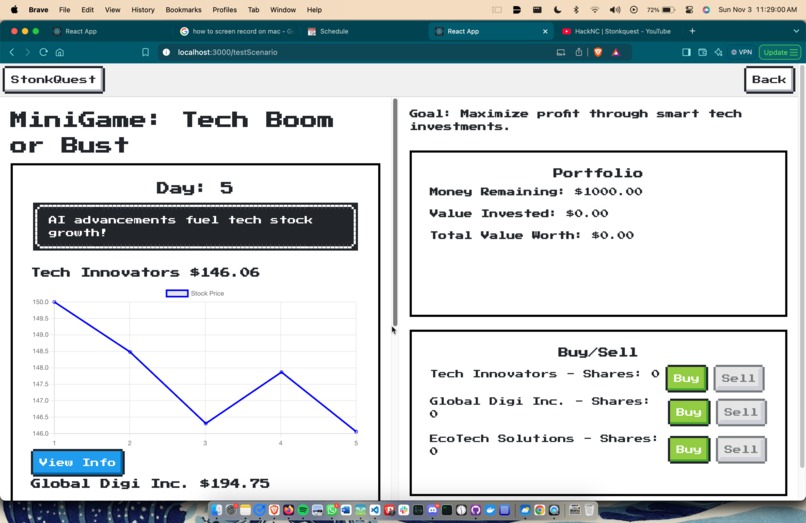Click the Back button
Viewport: 806px width, 523px height.
click(x=769, y=80)
